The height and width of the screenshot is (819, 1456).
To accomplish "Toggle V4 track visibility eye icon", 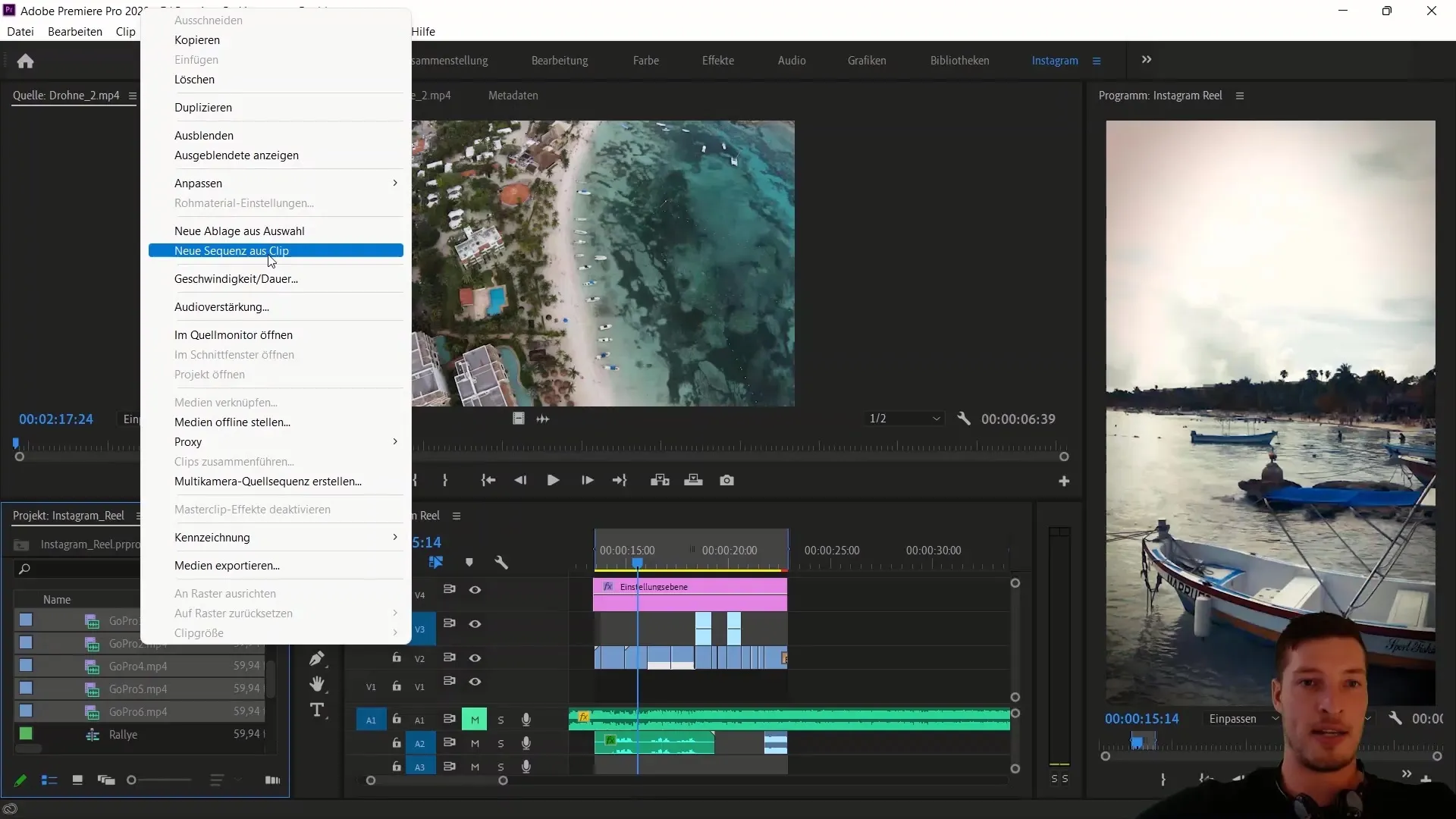I will (x=475, y=590).
